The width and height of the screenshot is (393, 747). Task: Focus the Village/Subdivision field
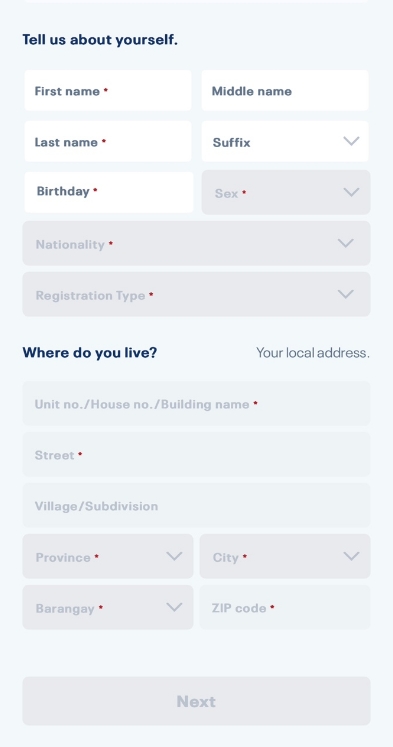tap(196, 505)
